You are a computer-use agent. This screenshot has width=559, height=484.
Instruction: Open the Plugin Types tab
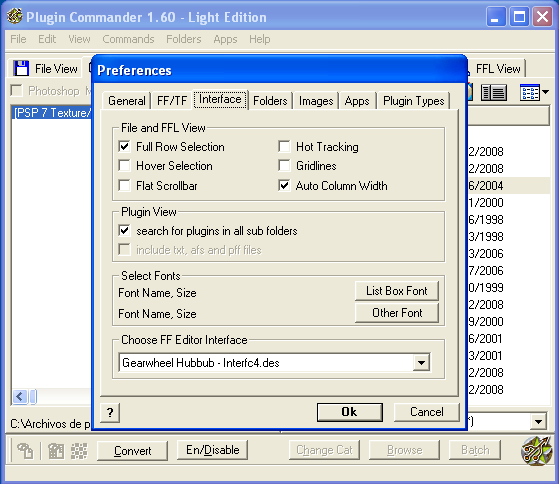[414, 101]
